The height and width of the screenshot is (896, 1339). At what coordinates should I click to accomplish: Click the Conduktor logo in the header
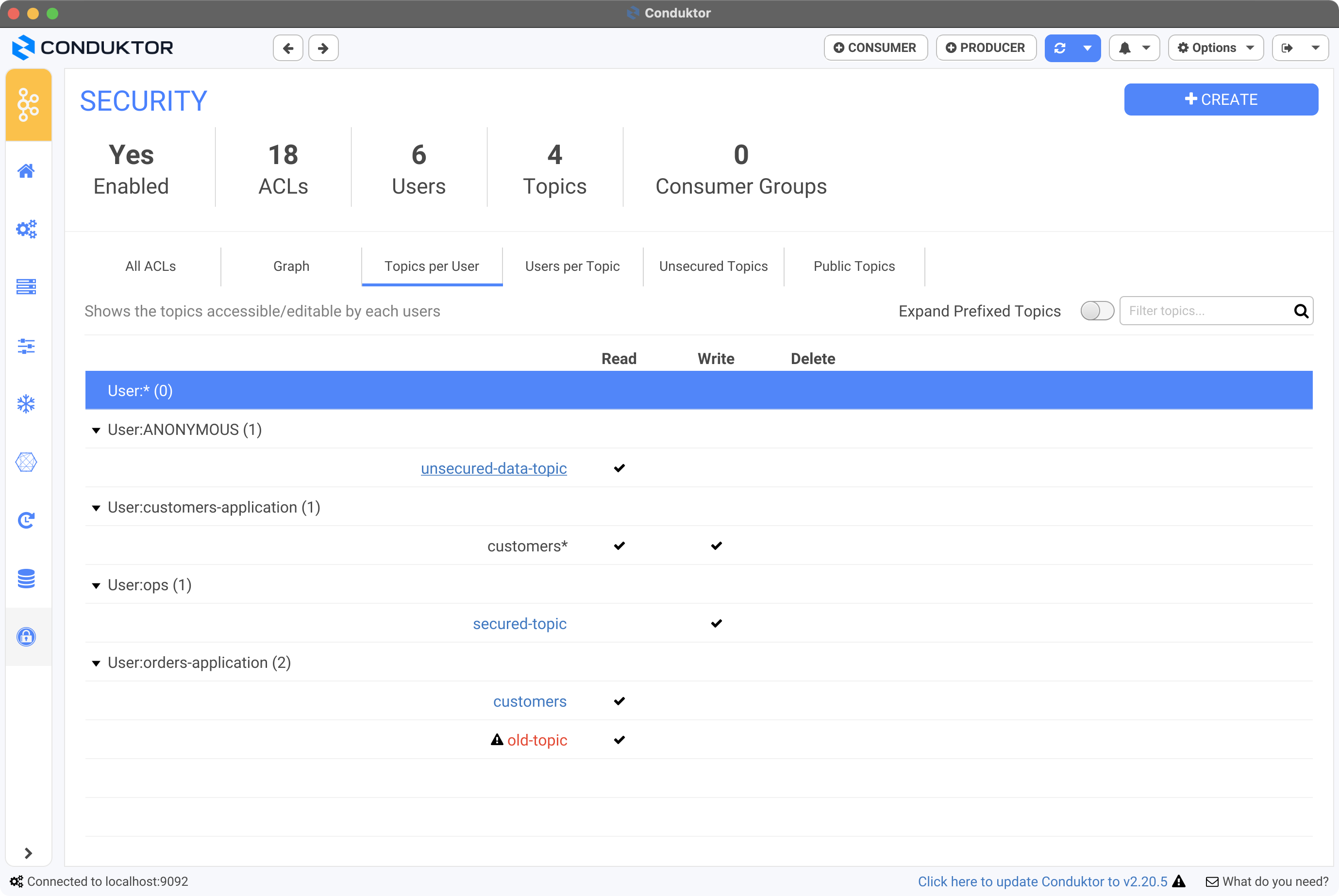pos(93,48)
